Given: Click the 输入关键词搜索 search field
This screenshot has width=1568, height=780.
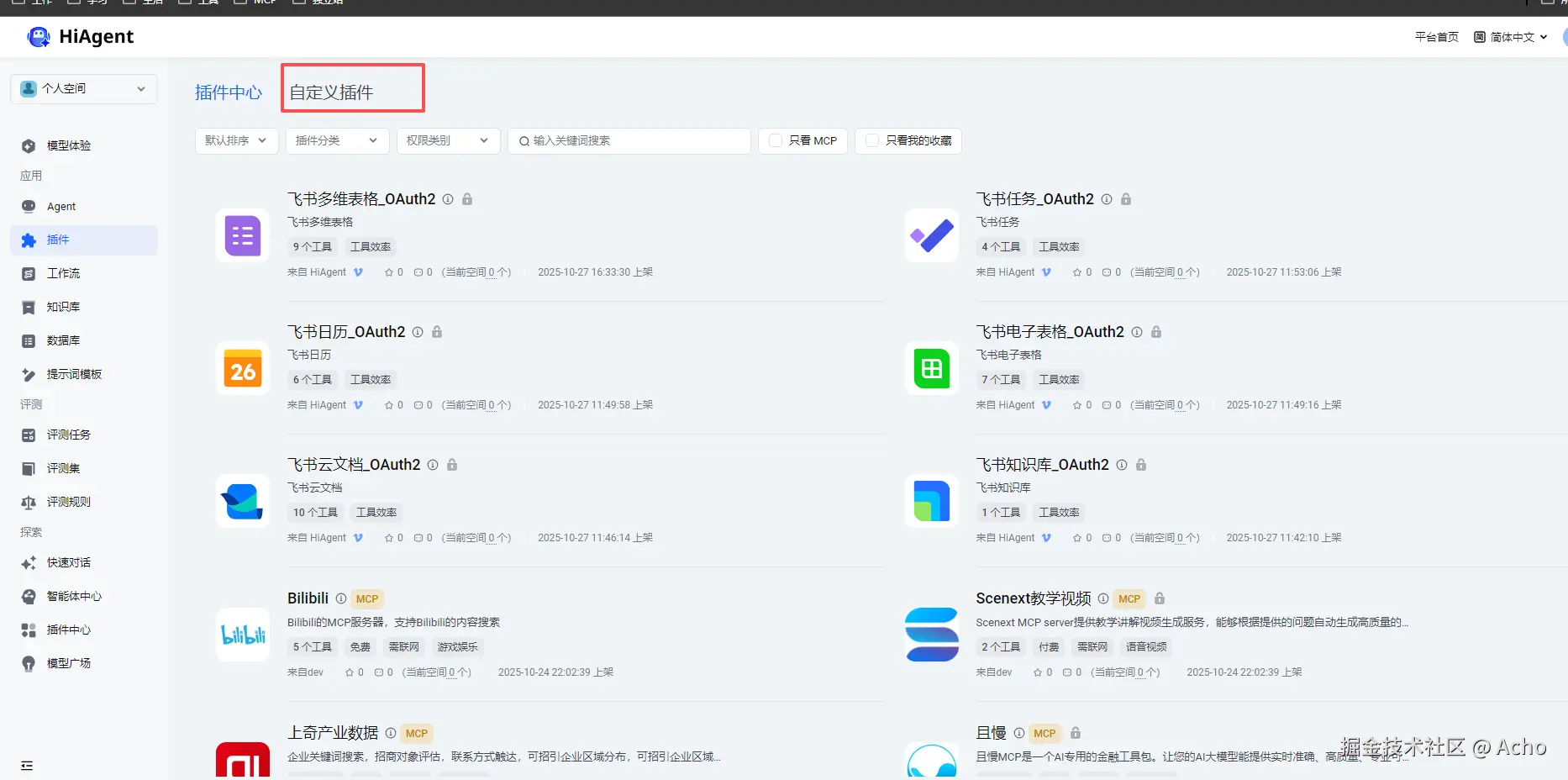Looking at the screenshot, I should click(x=629, y=140).
